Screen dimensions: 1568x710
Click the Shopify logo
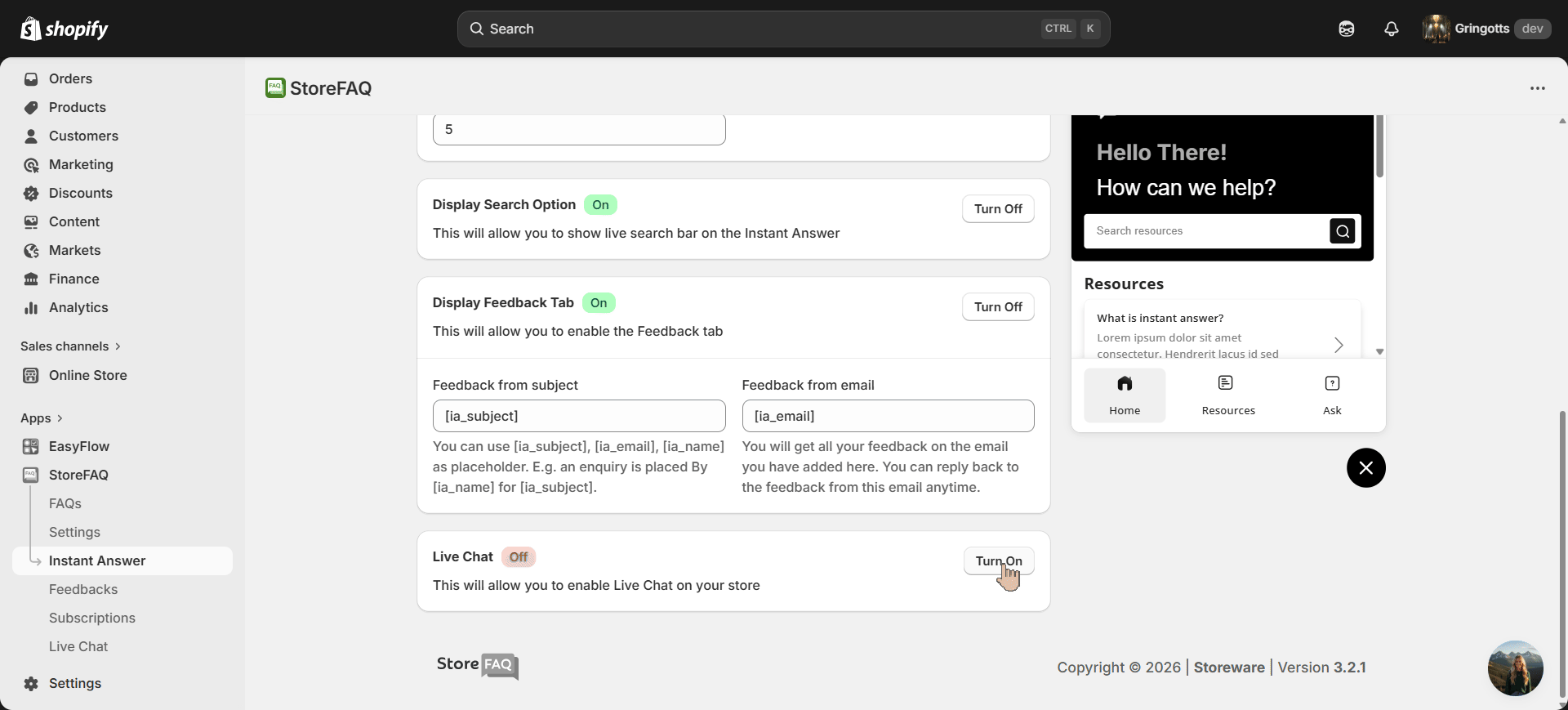[x=65, y=29]
